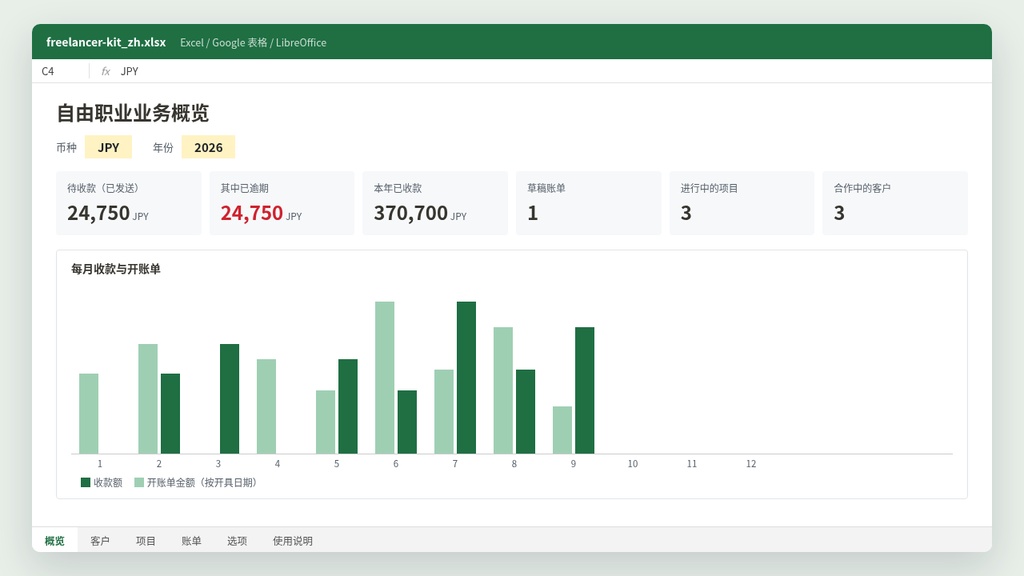1024x576 pixels.
Task: Click the month 4 light green bar
Action: (266, 406)
